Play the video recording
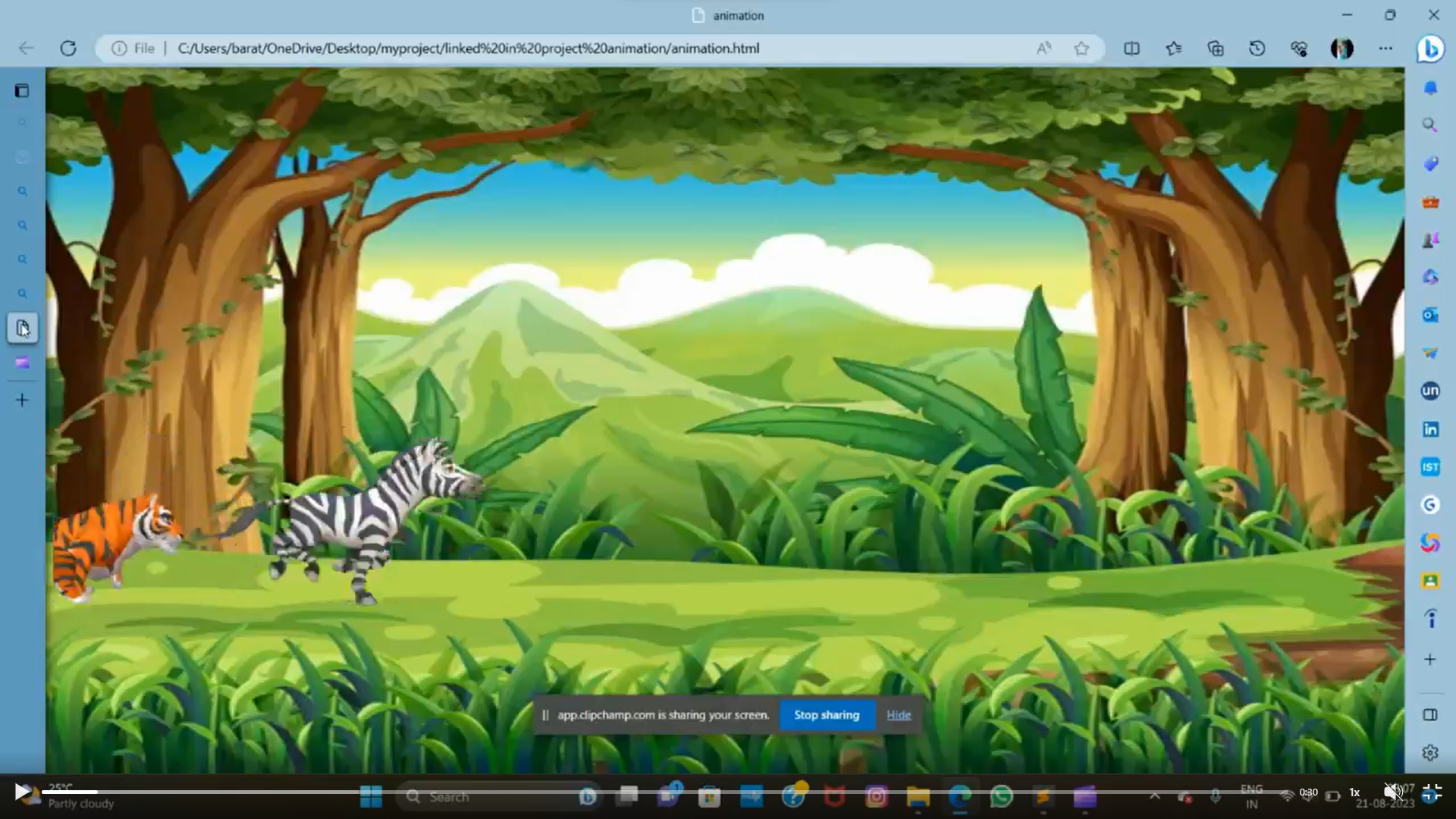1456x819 pixels. coord(21,792)
